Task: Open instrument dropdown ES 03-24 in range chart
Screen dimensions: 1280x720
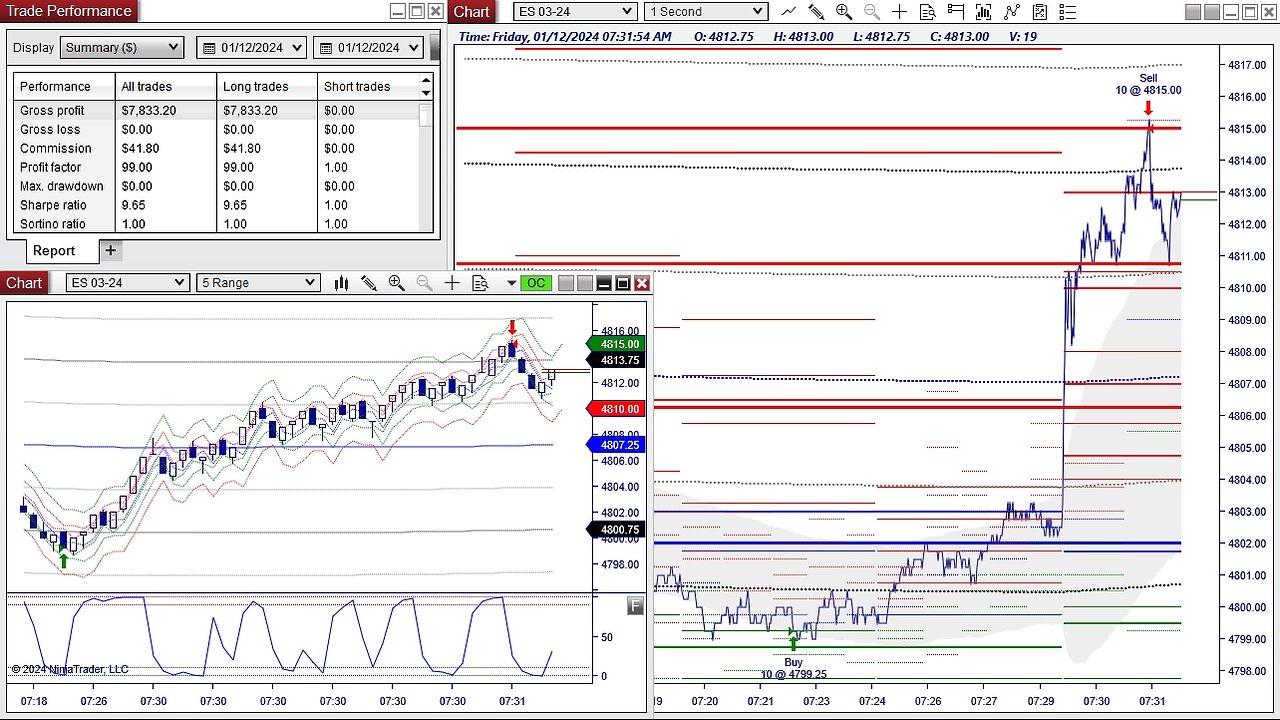Action: pos(127,283)
